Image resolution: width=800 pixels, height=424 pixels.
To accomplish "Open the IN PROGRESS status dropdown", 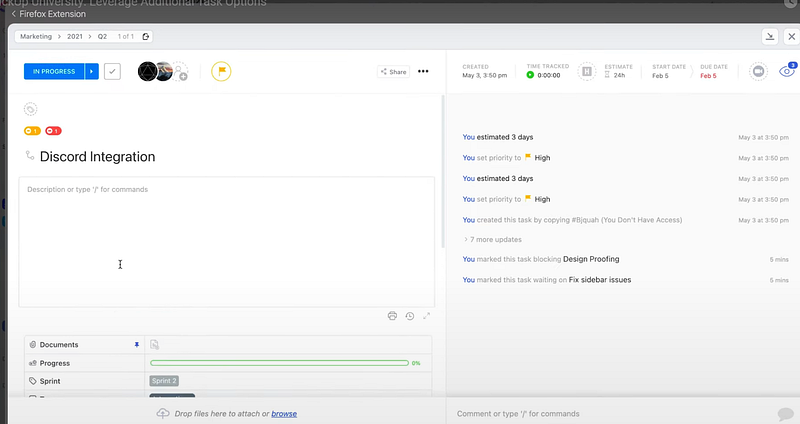I will (x=54, y=71).
